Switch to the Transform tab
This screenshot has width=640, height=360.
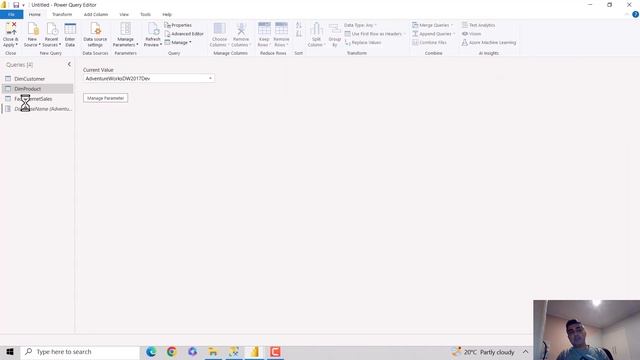coord(62,15)
